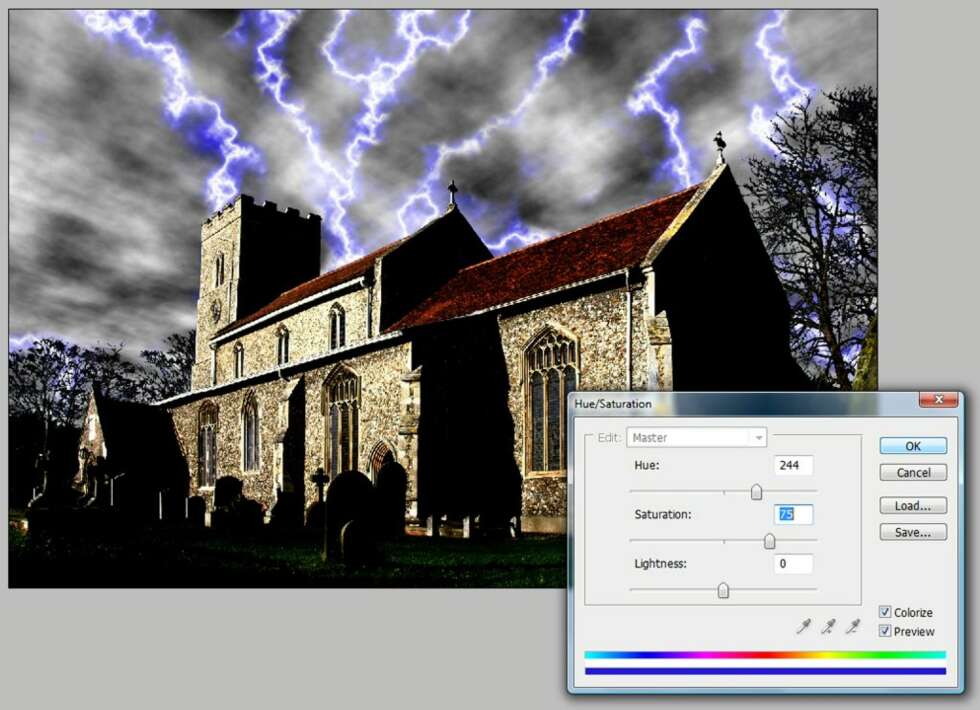Click the Lightness slider handle
This screenshot has width=980, height=710.
pyautogui.click(x=723, y=590)
